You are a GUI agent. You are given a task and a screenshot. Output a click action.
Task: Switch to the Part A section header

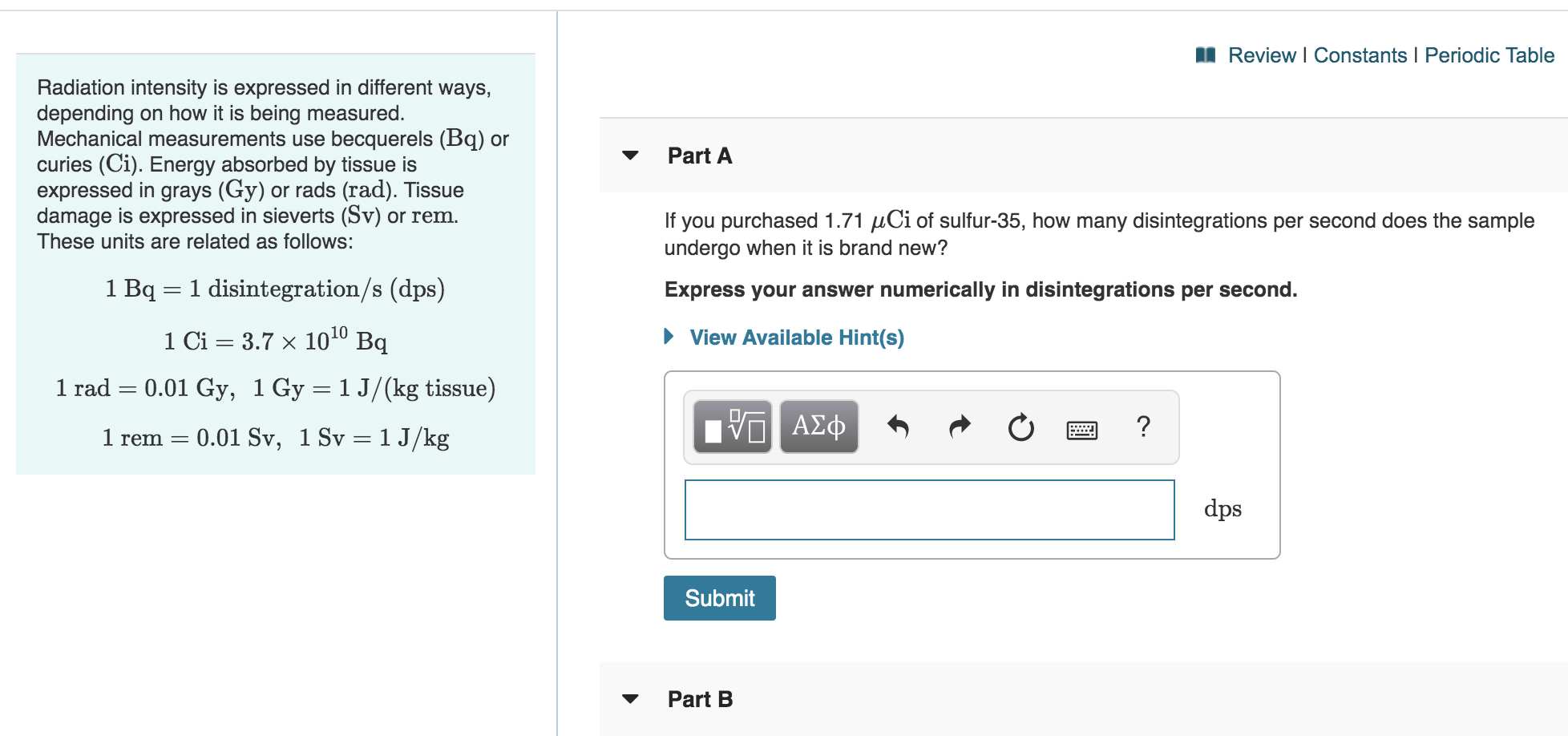tap(699, 156)
